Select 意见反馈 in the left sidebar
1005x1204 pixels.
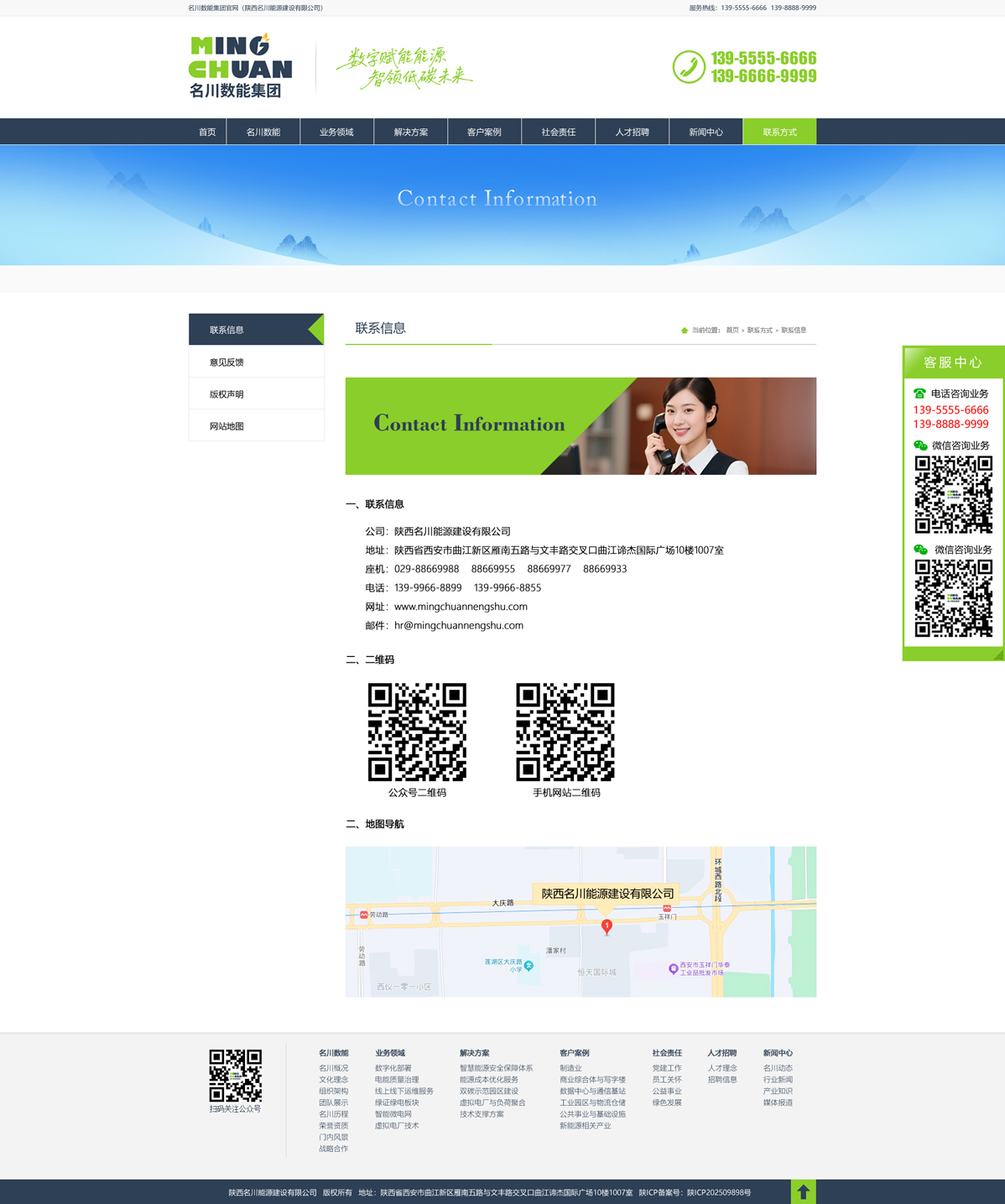[x=227, y=362]
